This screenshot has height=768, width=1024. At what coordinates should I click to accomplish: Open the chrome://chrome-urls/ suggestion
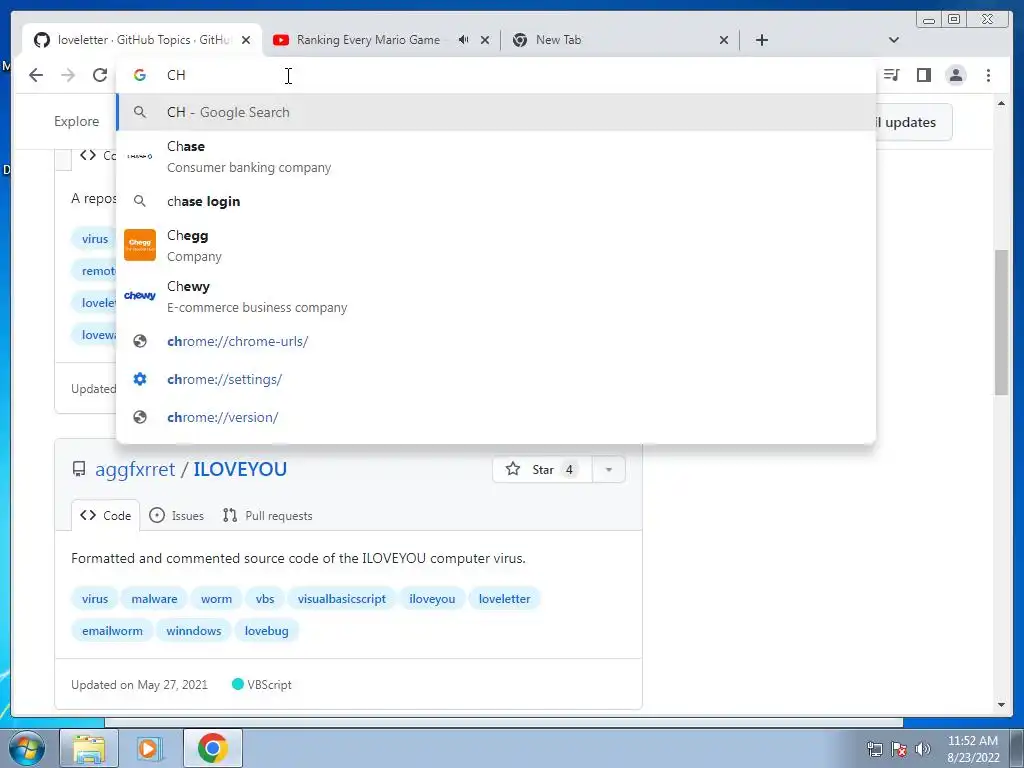[496, 342]
